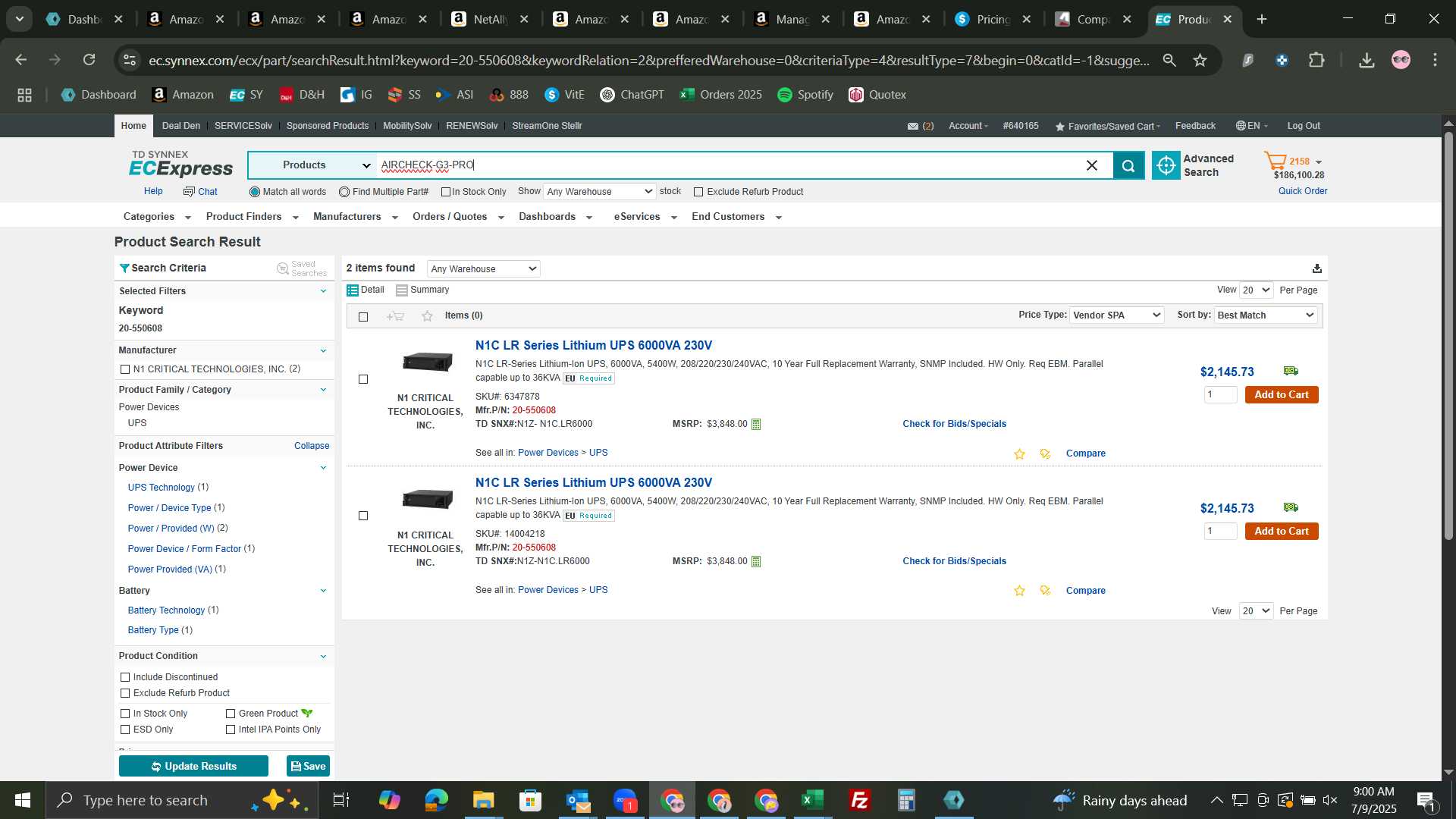This screenshot has width=1456, height=819.
Task: Open Excel from the taskbar
Action: [812, 800]
